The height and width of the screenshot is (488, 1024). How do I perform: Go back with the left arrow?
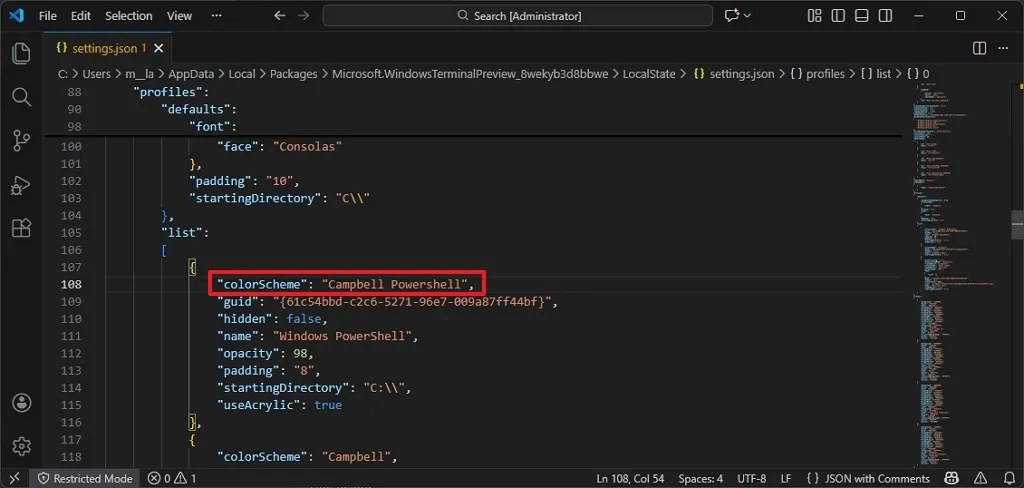tap(280, 16)
